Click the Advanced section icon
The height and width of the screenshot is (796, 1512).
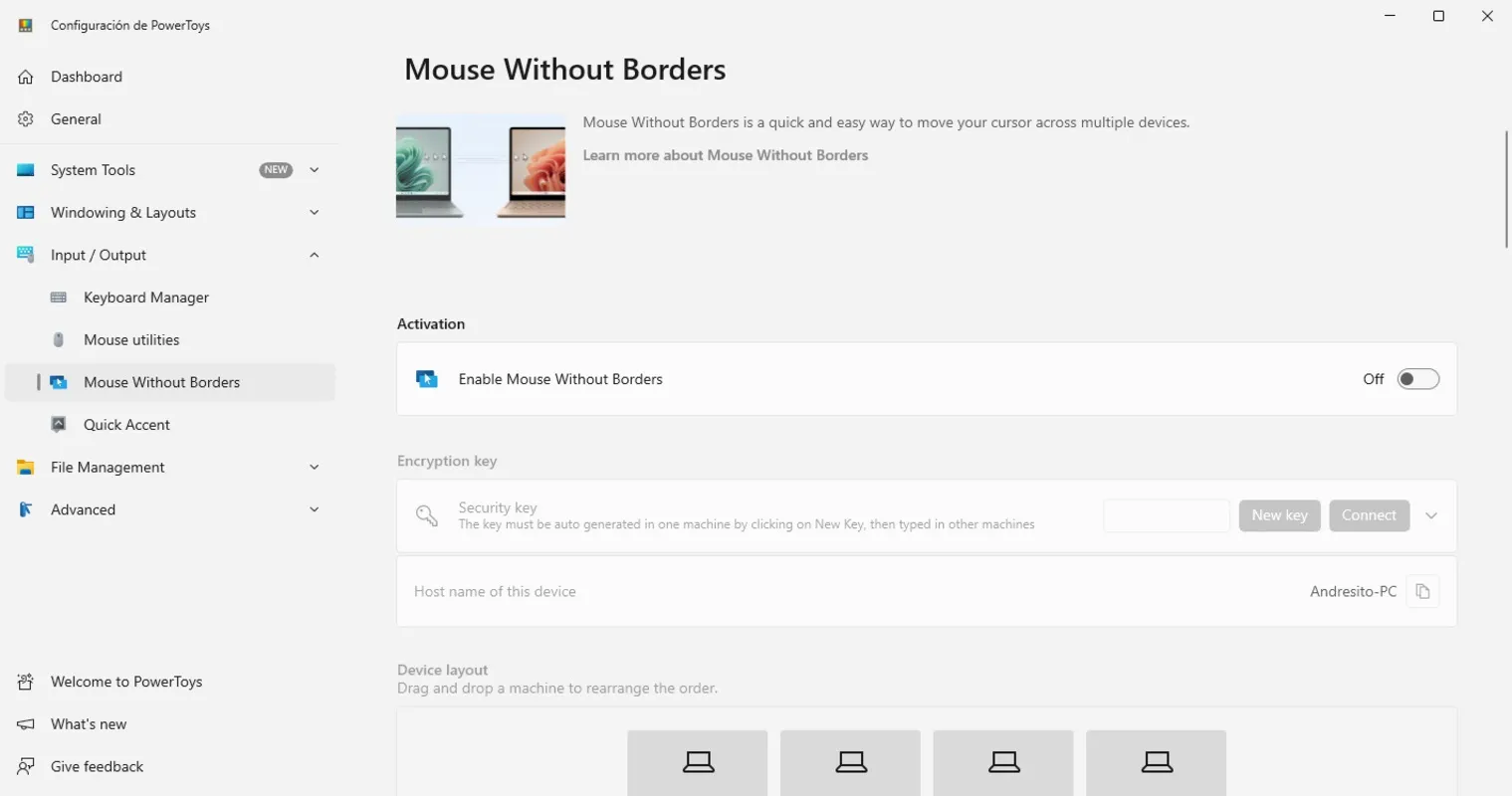click(x=26, y=509)
